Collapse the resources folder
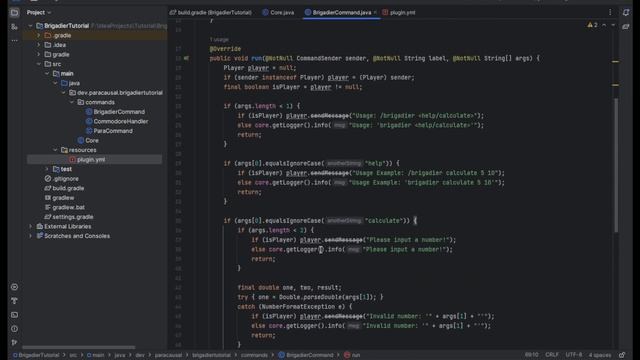 tap(55, 150)
